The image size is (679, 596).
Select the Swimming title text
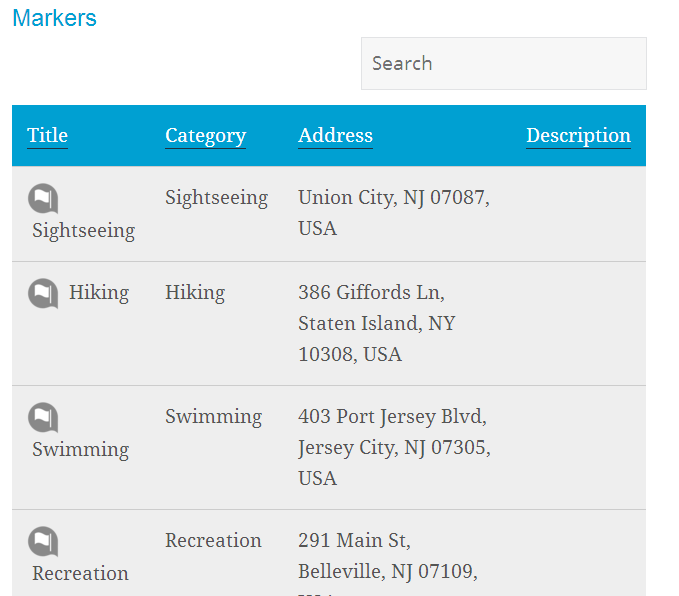tap(81, 450)
